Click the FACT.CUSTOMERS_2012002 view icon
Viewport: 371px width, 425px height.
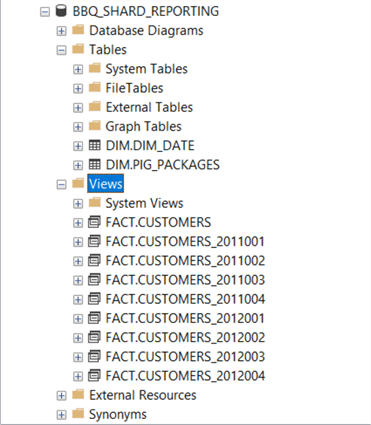click(x=94, y=337)
